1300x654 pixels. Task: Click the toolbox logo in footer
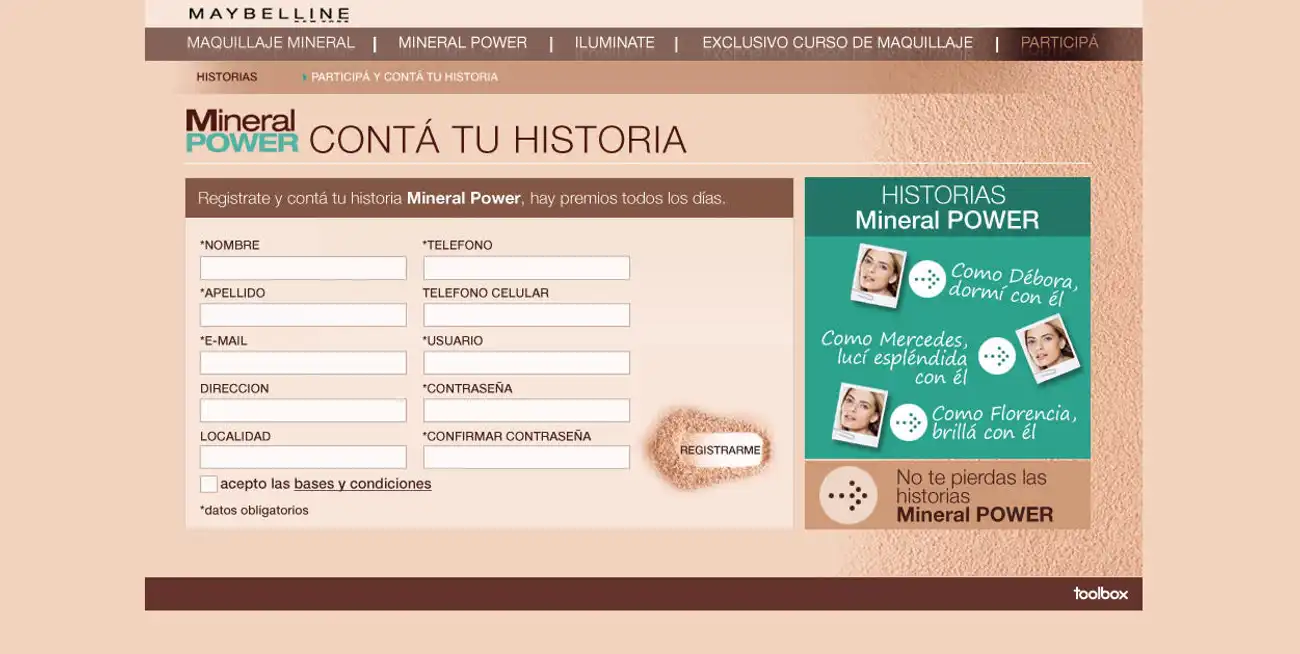tap(1100, 594)
